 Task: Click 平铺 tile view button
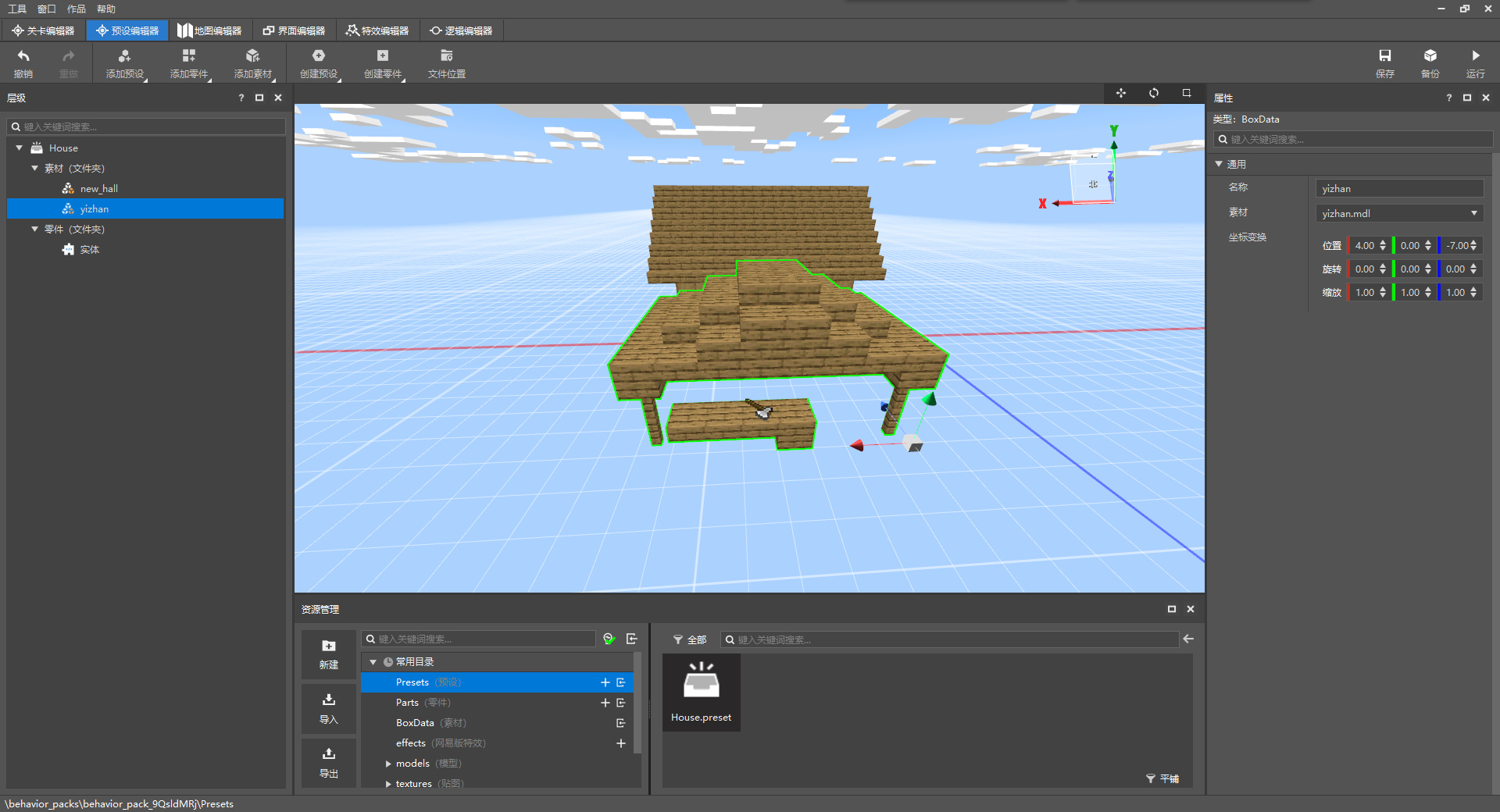click(x=1162, y=778)
